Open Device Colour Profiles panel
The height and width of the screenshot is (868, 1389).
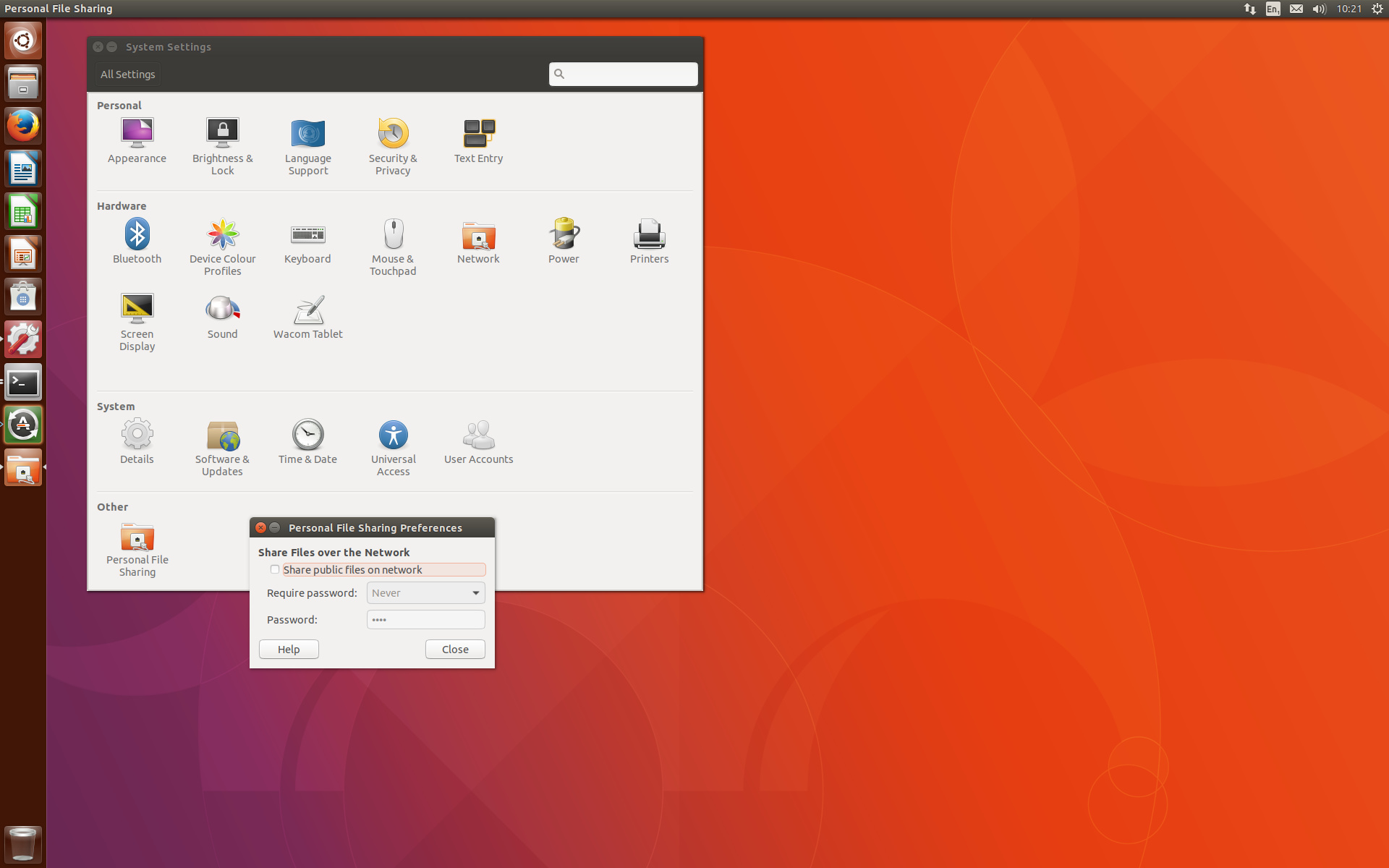(222, 235)
